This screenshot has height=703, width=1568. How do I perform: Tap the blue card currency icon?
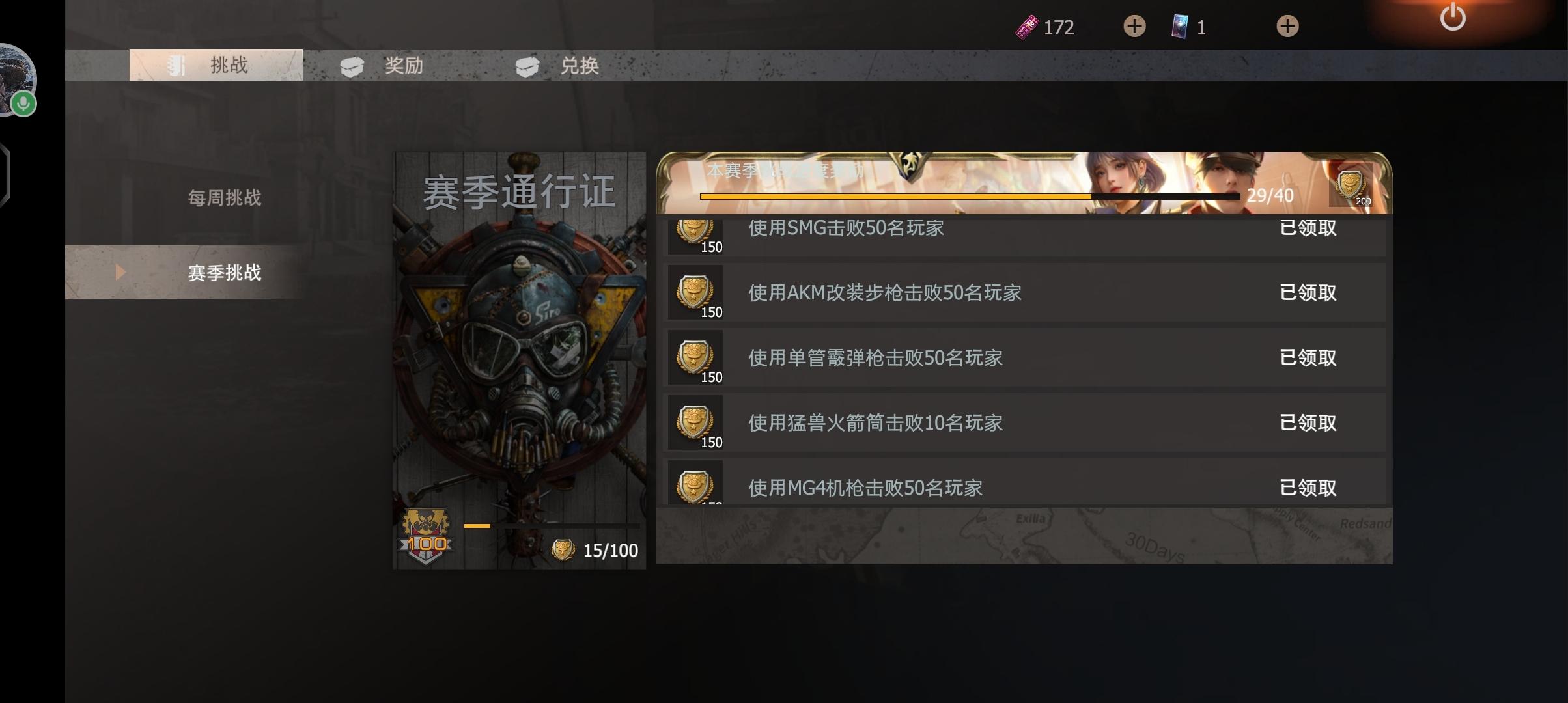[x=1179, y=27]
